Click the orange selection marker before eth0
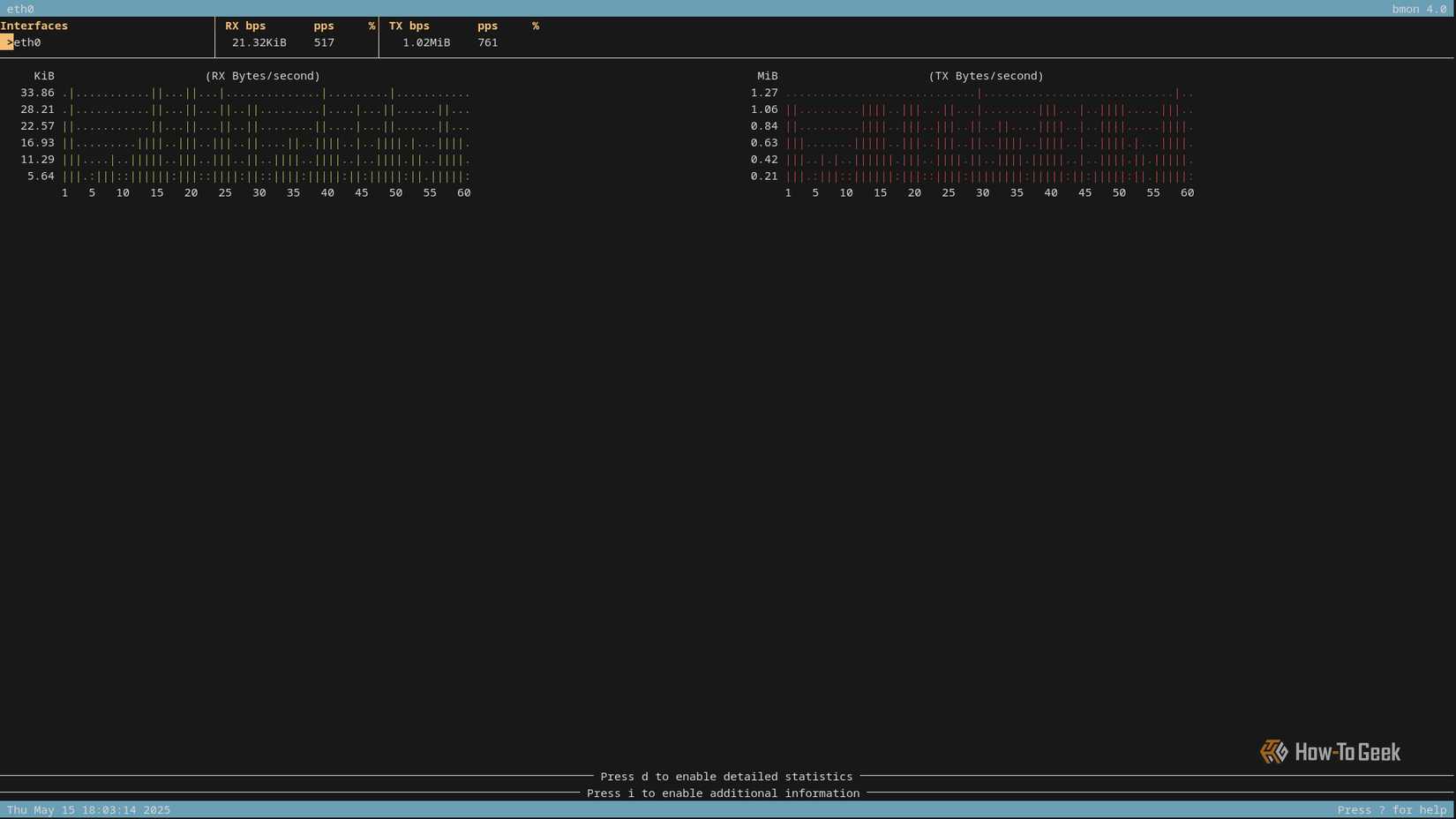 7,42
